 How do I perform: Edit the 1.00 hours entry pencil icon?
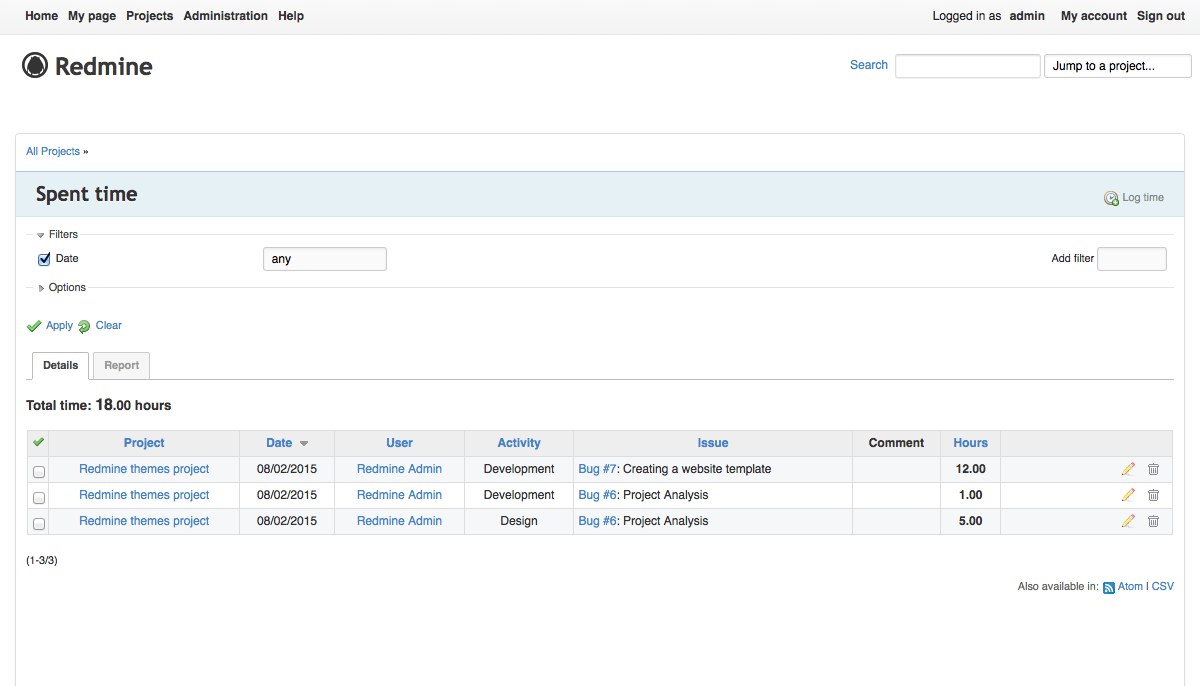[1129, 495]
